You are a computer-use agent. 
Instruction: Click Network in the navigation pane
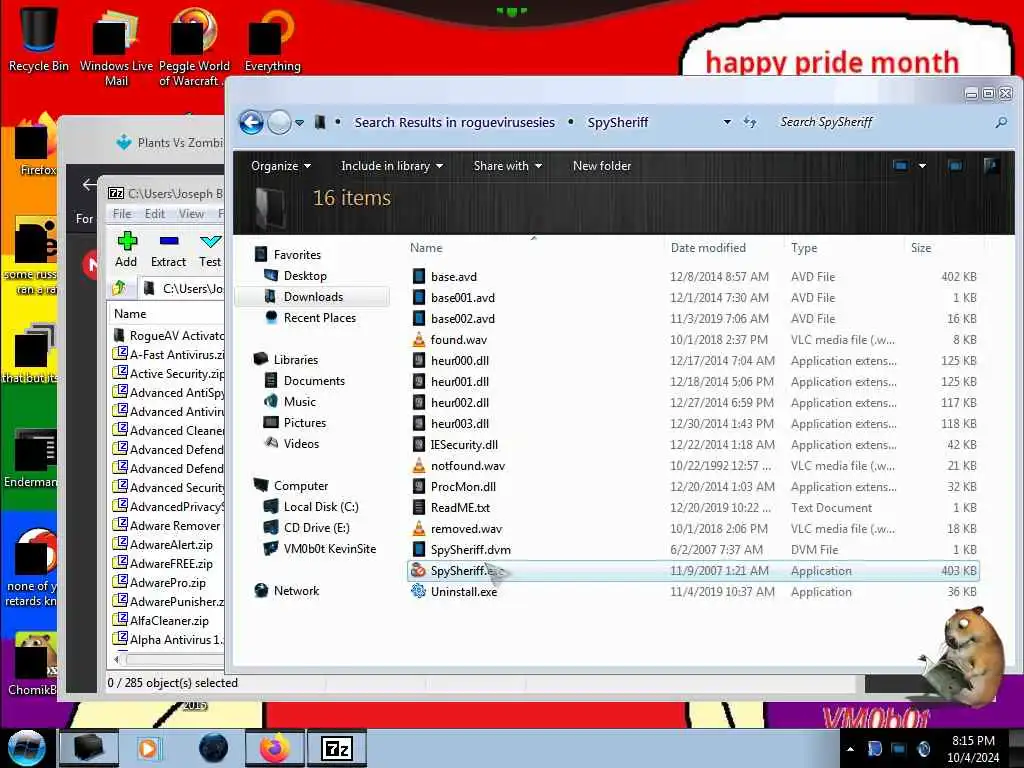[x=296, y=590]
